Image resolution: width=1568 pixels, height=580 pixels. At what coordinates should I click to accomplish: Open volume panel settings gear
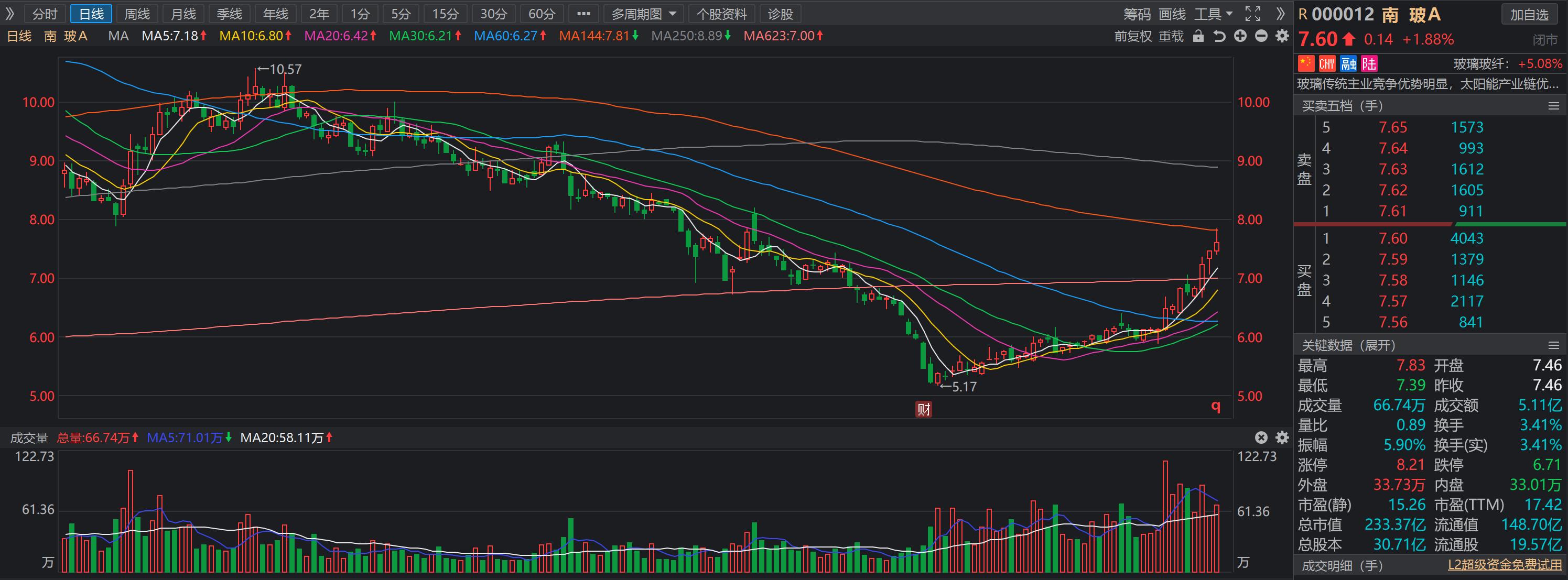[x=1282, y=437]
